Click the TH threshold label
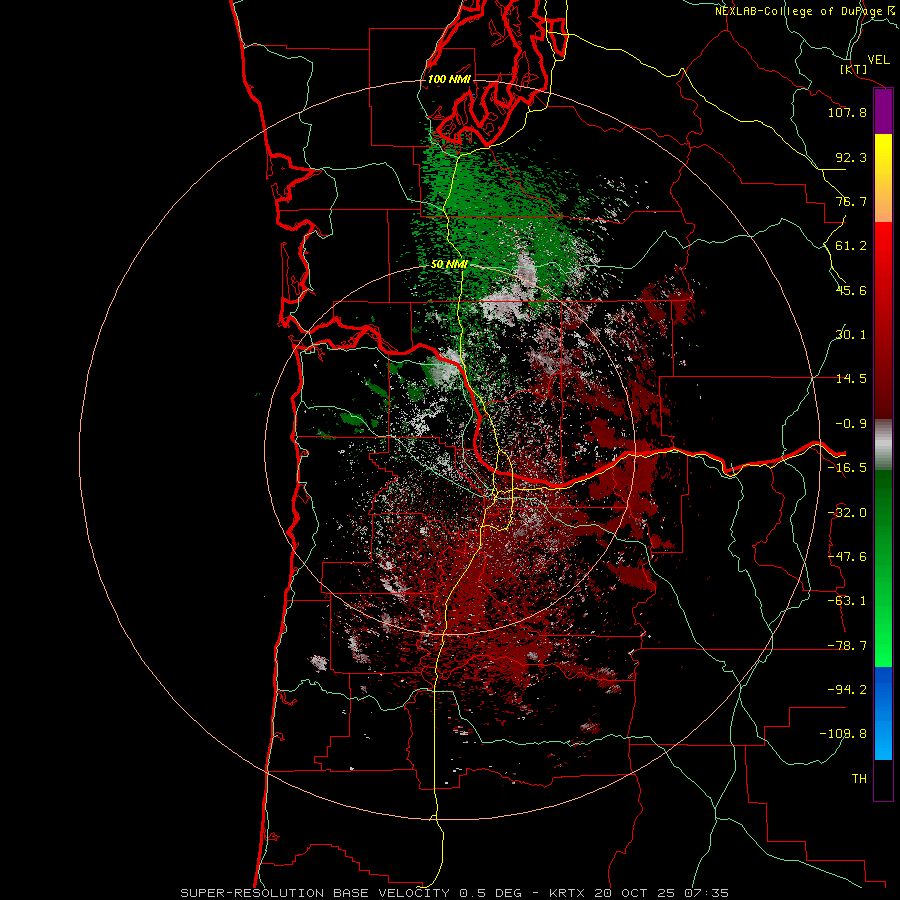The image size is (900, 900). coord(859,778)
